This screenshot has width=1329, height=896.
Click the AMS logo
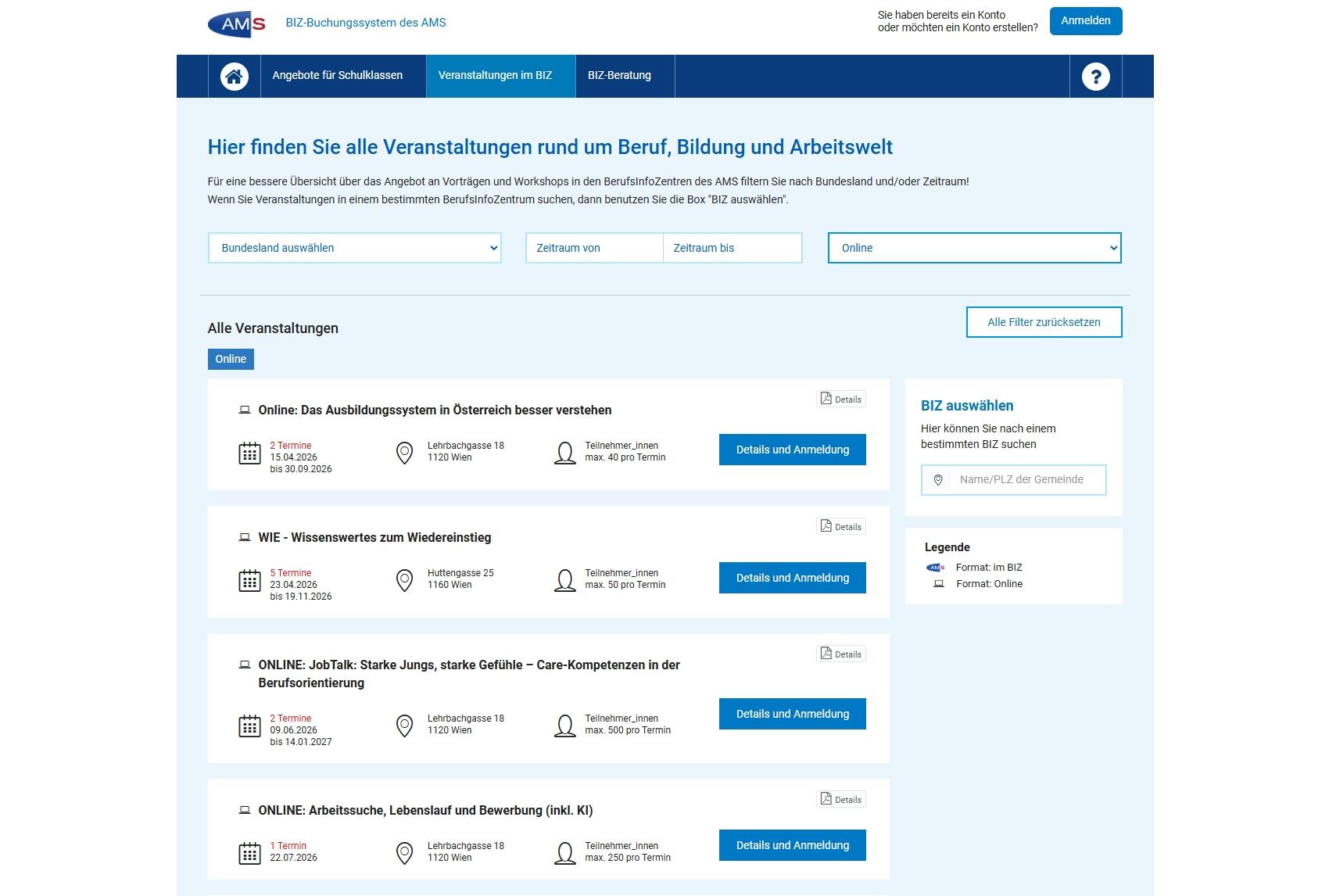click(x=237, y=23)
